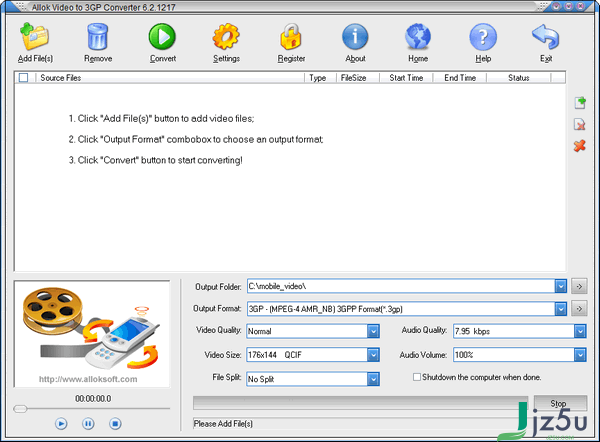Stop the preview playback
This screenshot has height=442, width=600.
coord(115,424)
